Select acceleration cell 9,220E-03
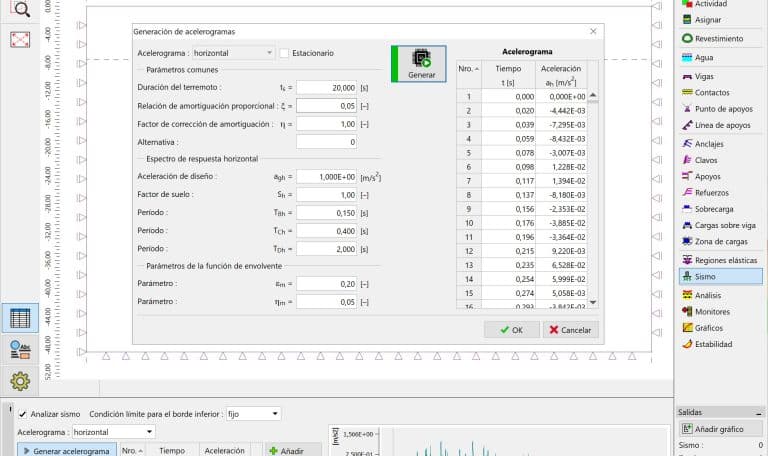 (x=561, y=251)
